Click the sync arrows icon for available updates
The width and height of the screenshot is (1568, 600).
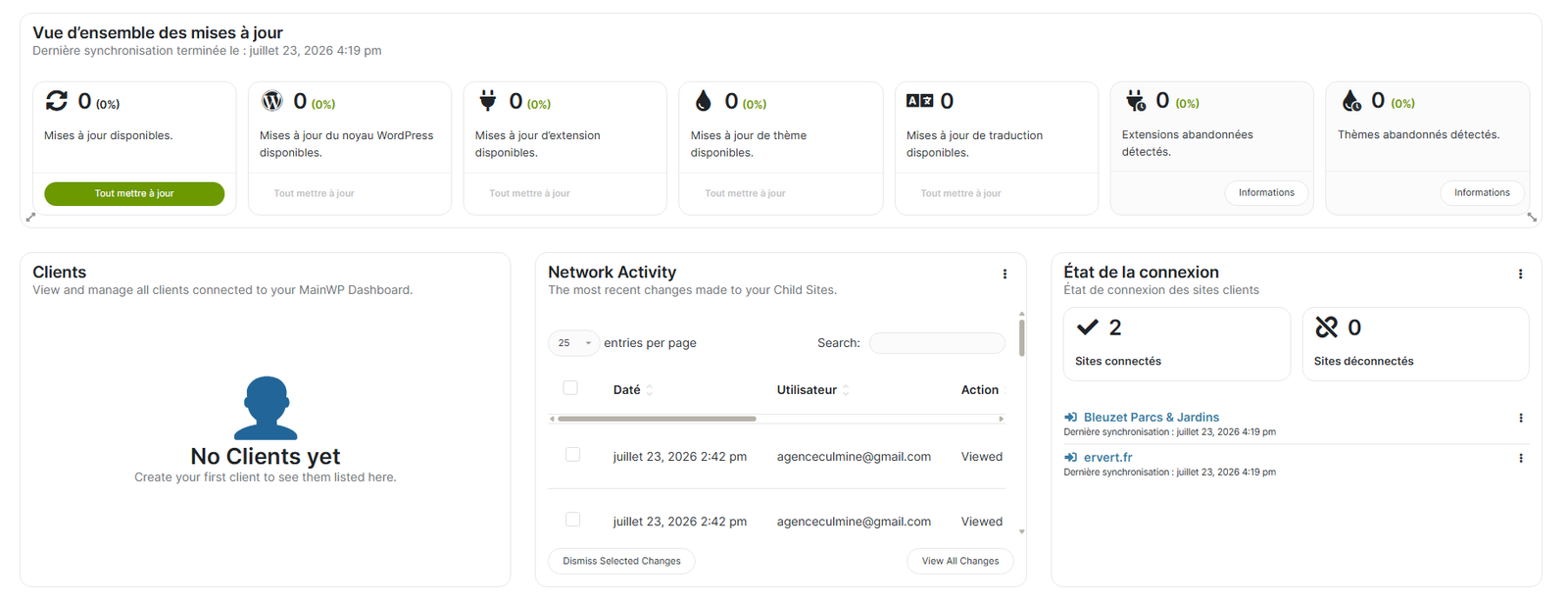tap(57, 100)
